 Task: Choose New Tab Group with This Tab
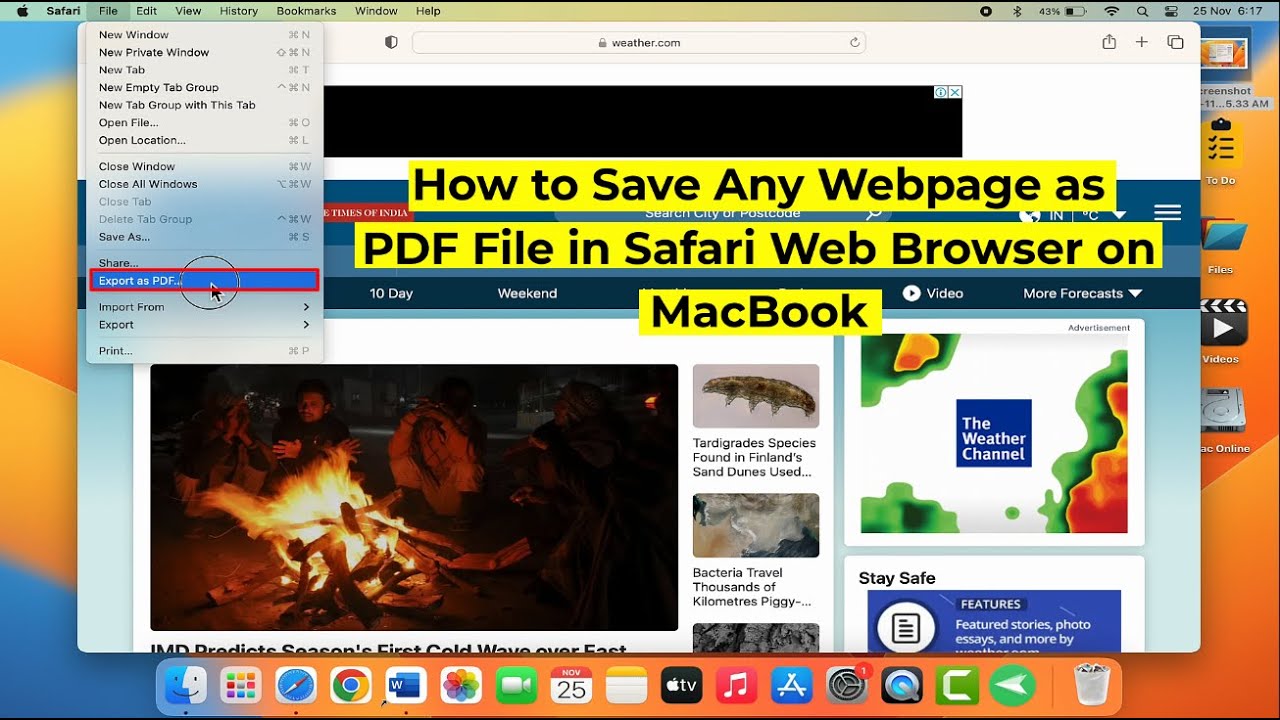click(204, 105)
